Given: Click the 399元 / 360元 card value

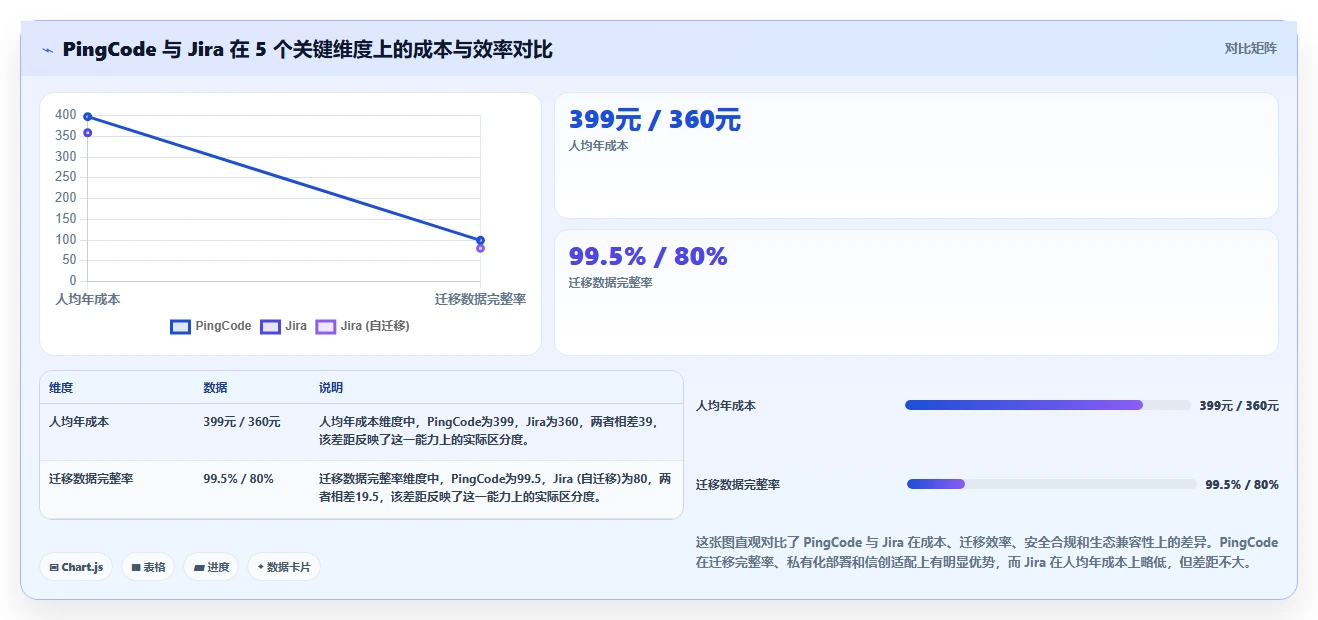Looking at the screenshot, I should point(655,120).
